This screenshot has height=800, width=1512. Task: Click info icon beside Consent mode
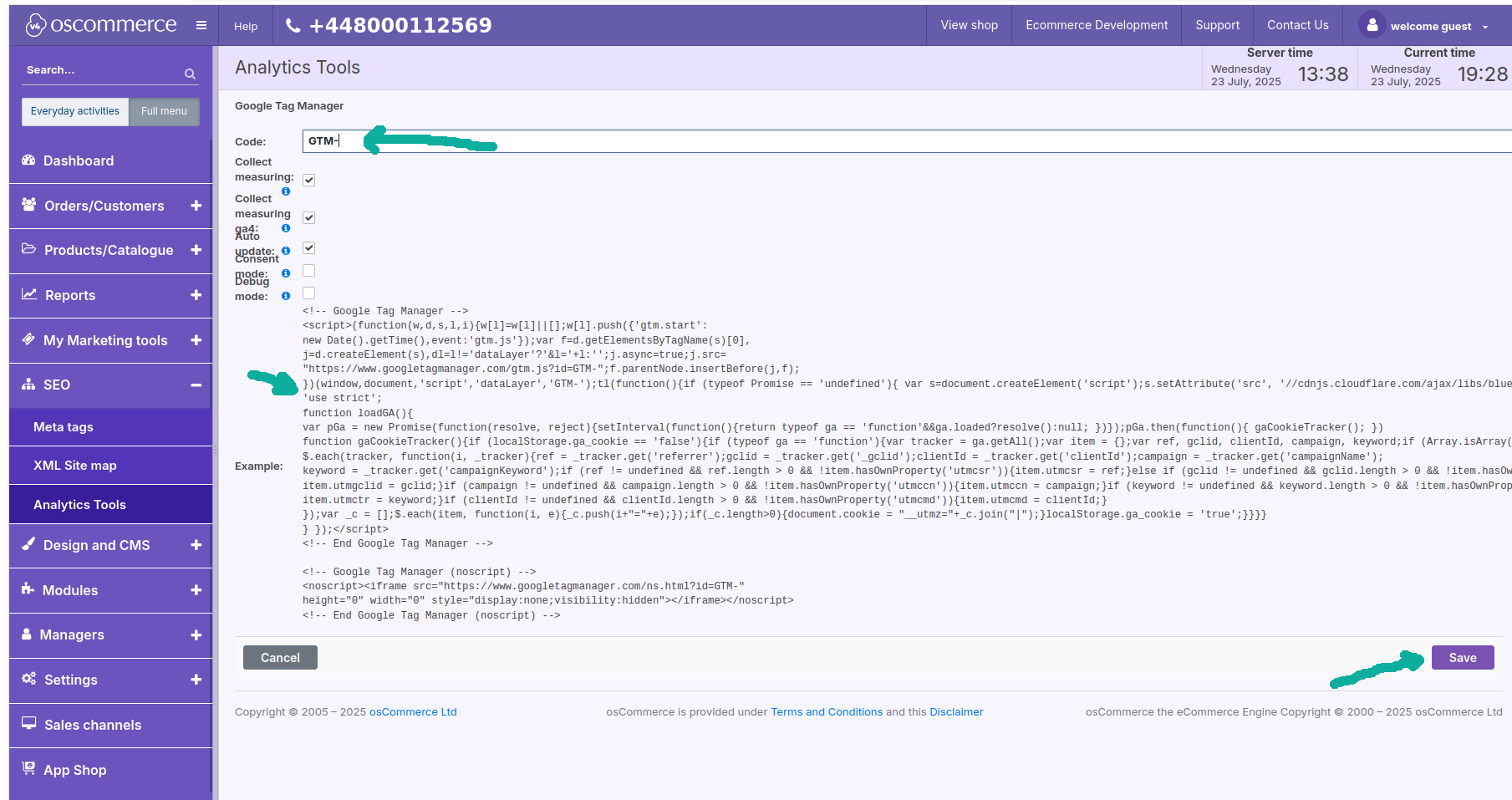point(286,273)
